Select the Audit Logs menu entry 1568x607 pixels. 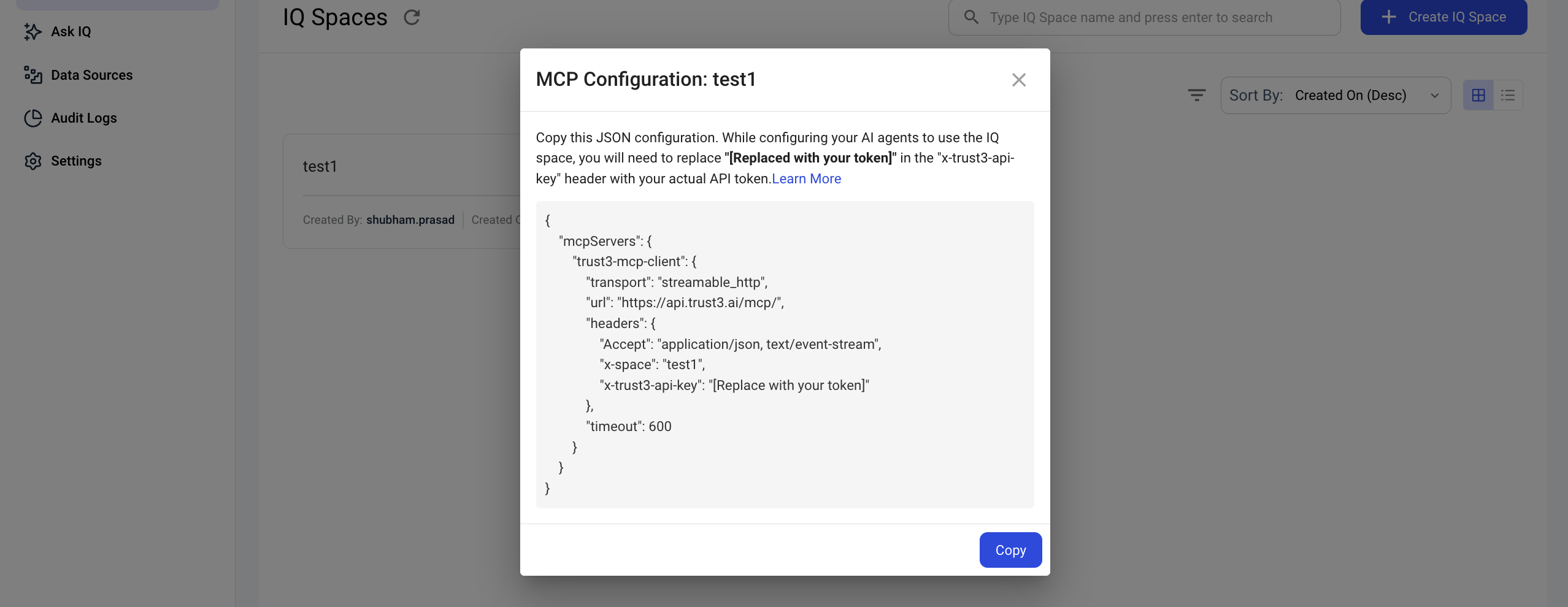tap(83, 118)
